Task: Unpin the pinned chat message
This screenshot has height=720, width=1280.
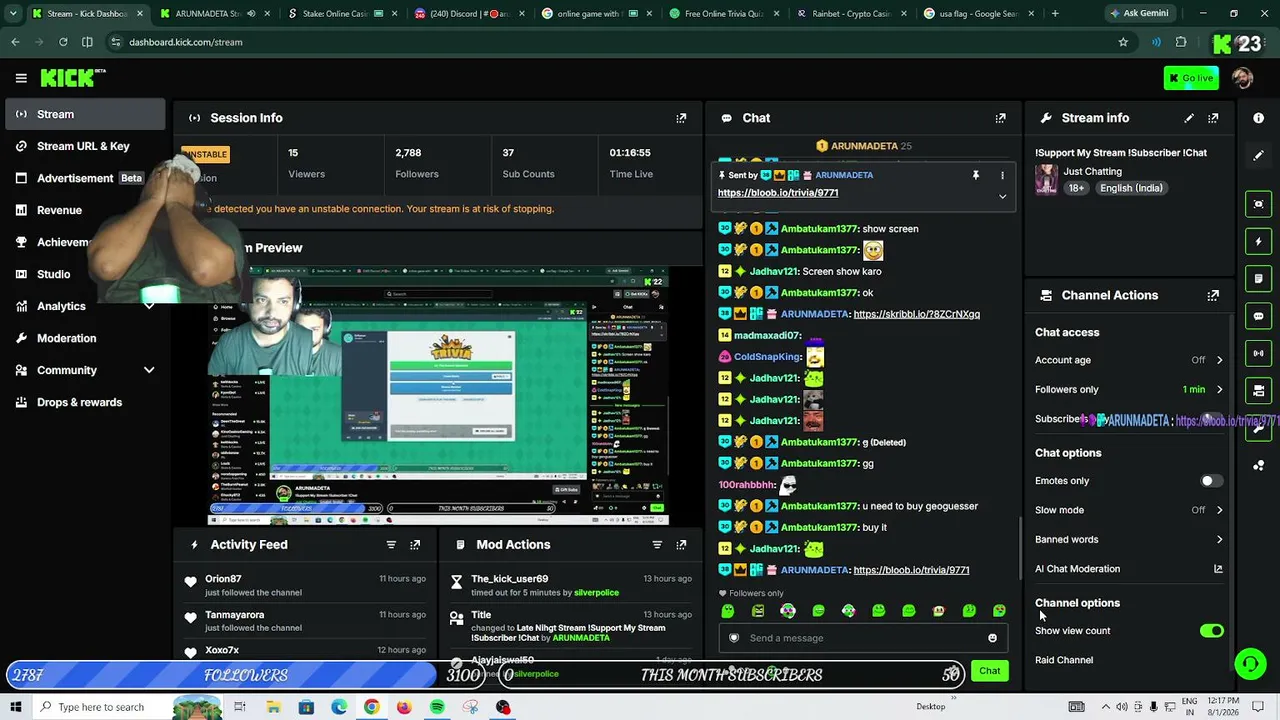Action: 976,175
